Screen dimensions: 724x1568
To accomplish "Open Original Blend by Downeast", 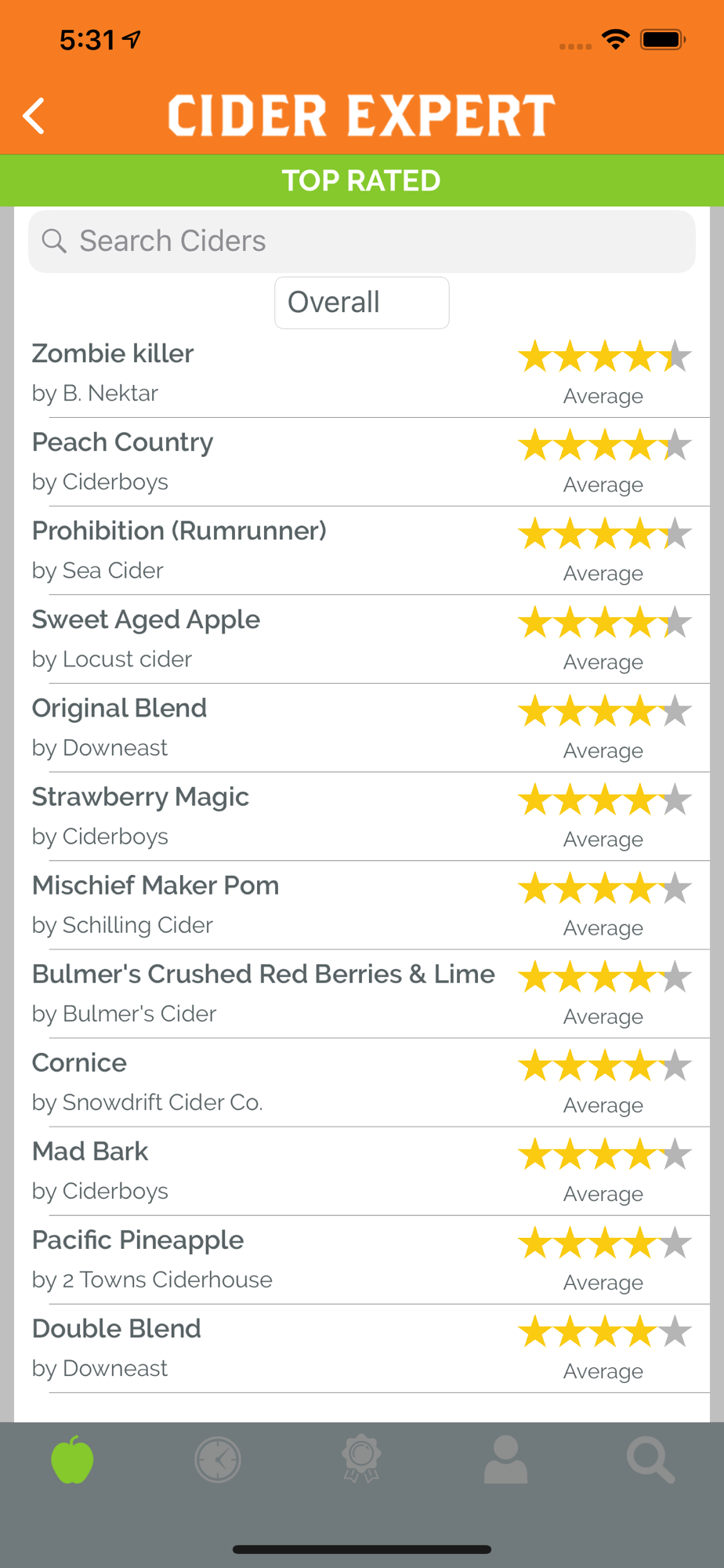I will pyautogui.click(x=362, y=728).
